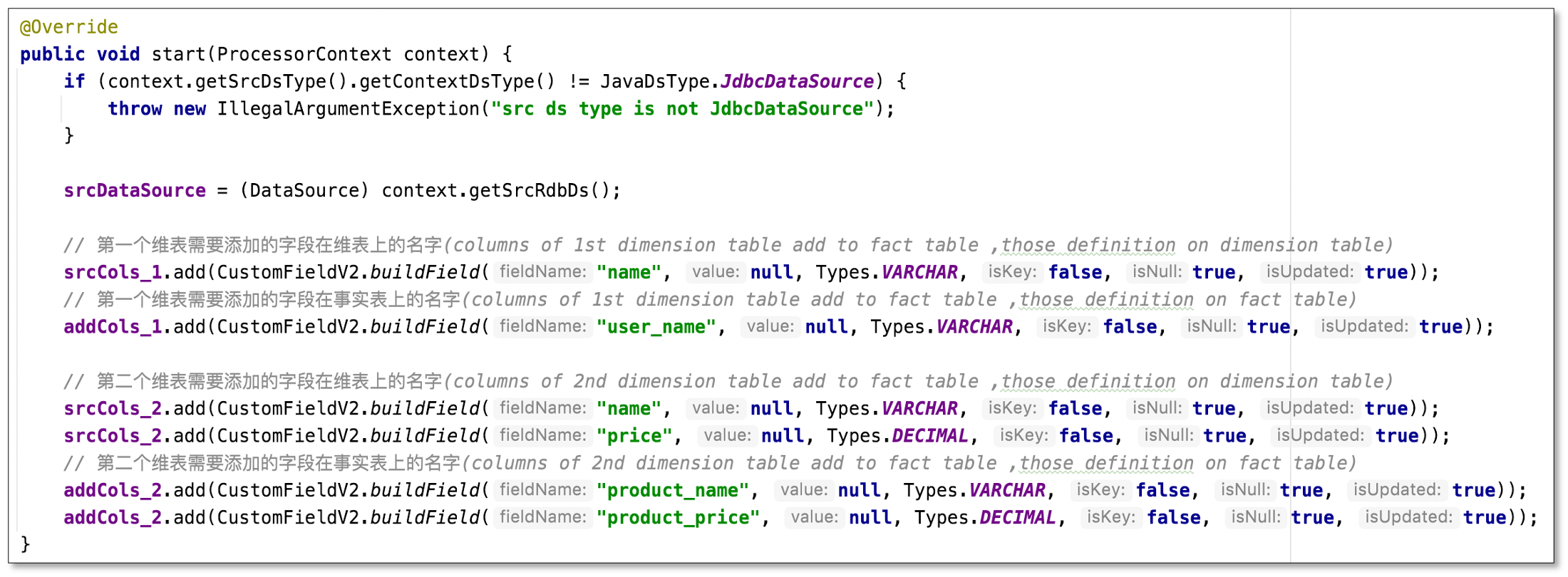This screenshot has height=577, width=1568.
Task: Click the isKey hint on product_name line
Action: point(1100,490)
